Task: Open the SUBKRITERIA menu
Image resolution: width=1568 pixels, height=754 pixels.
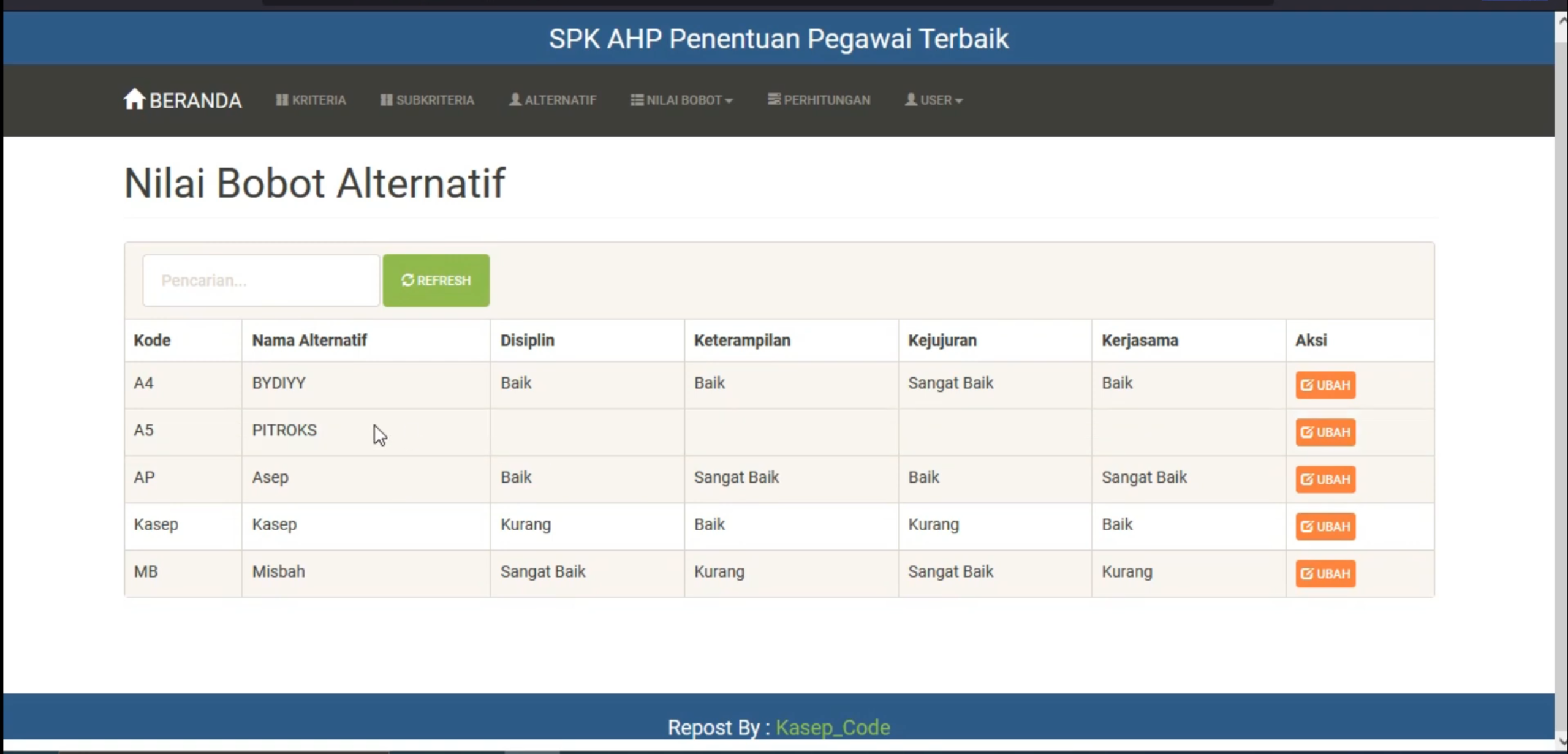Action: point(427,100)
